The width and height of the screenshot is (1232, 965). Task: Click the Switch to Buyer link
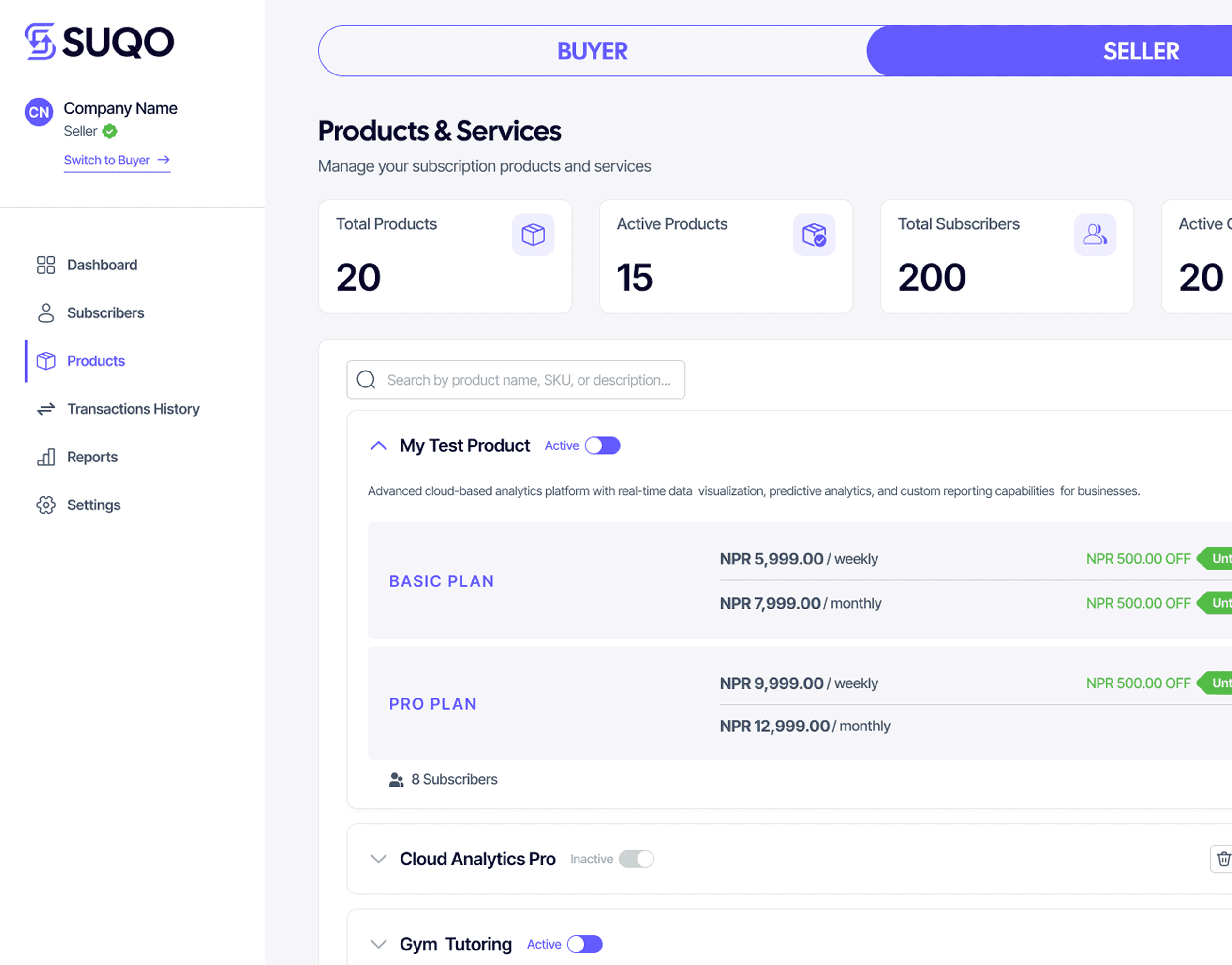(117, 161)
